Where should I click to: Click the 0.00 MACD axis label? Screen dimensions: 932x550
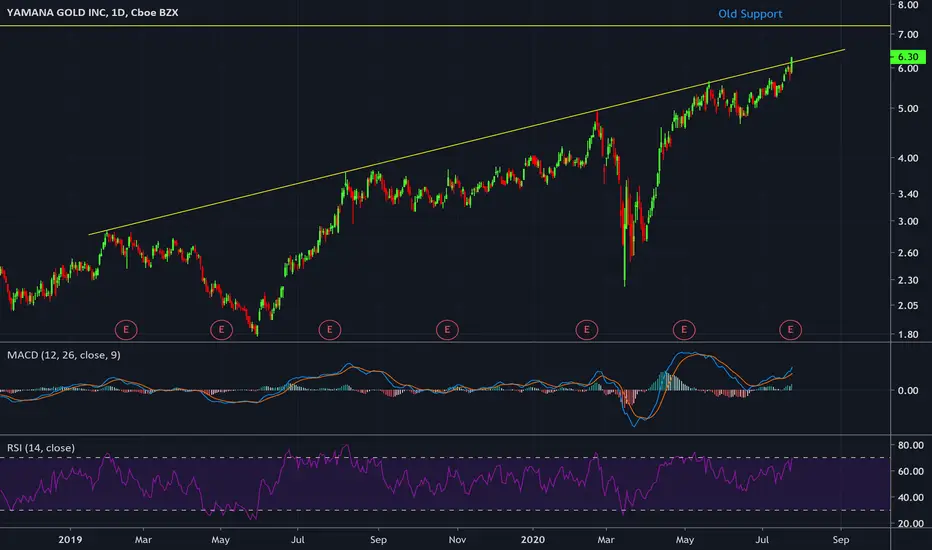coord(908,391)
